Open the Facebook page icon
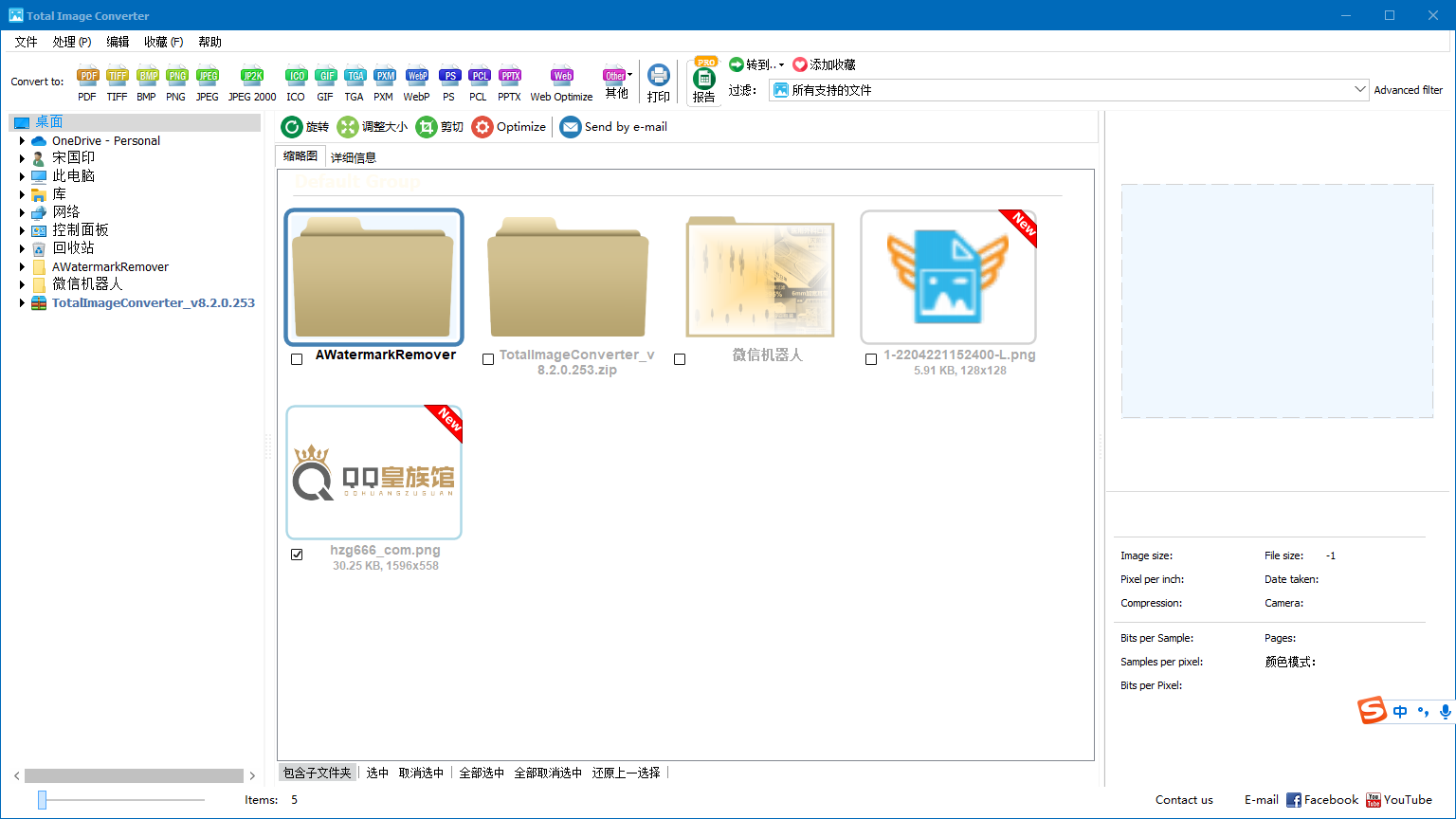 tap(1322, 800)
